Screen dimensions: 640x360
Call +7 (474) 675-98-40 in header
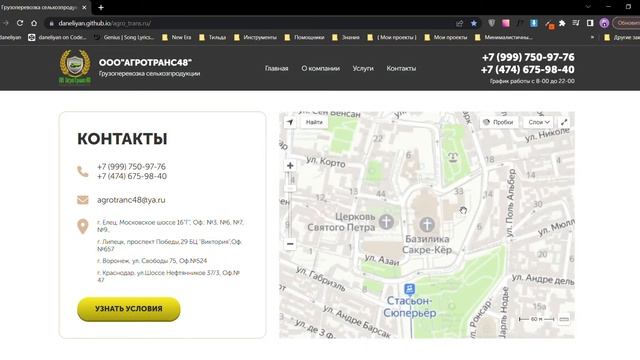(527, 70)
